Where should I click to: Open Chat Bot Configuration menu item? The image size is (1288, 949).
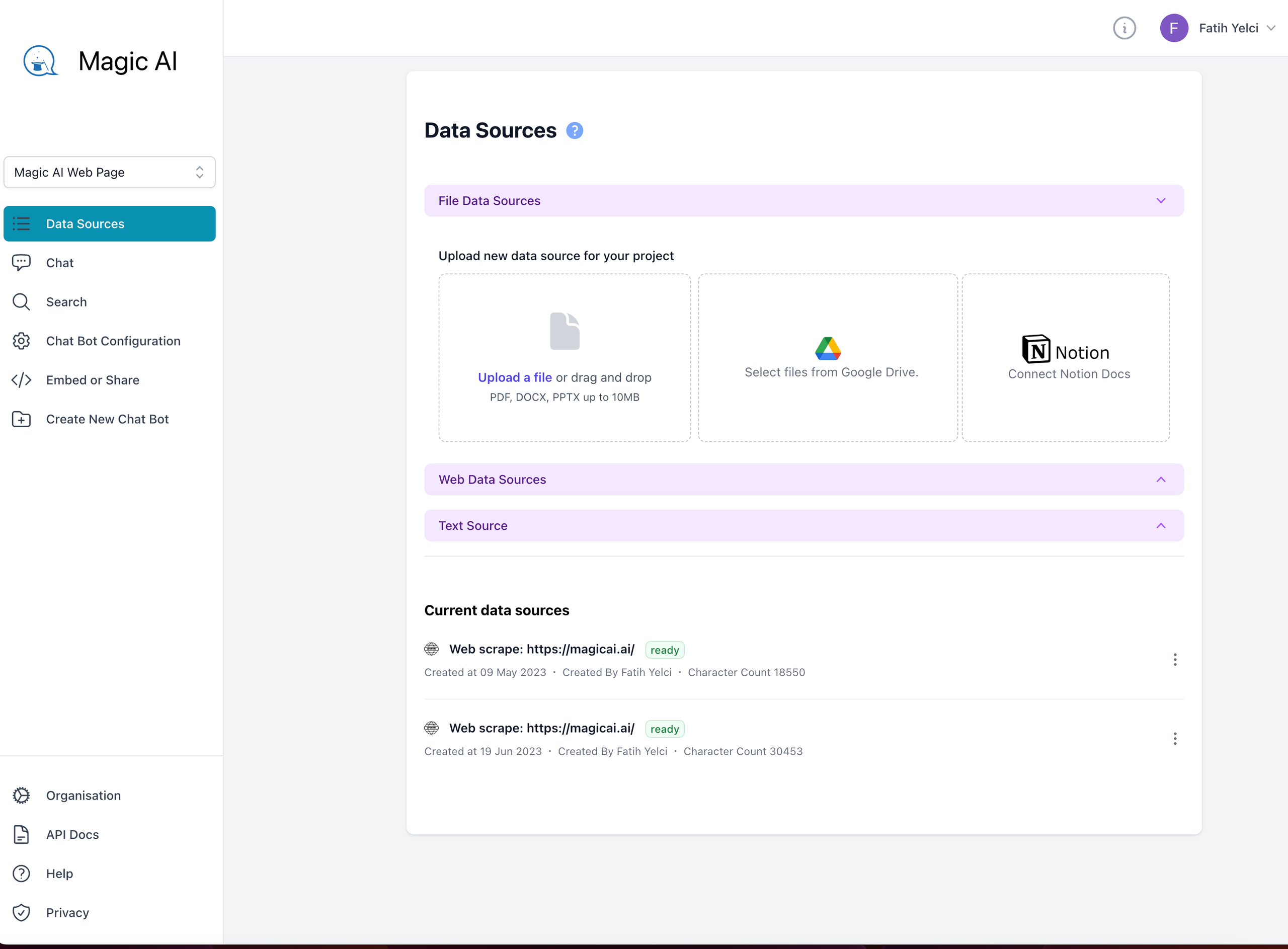pos(110,341)
